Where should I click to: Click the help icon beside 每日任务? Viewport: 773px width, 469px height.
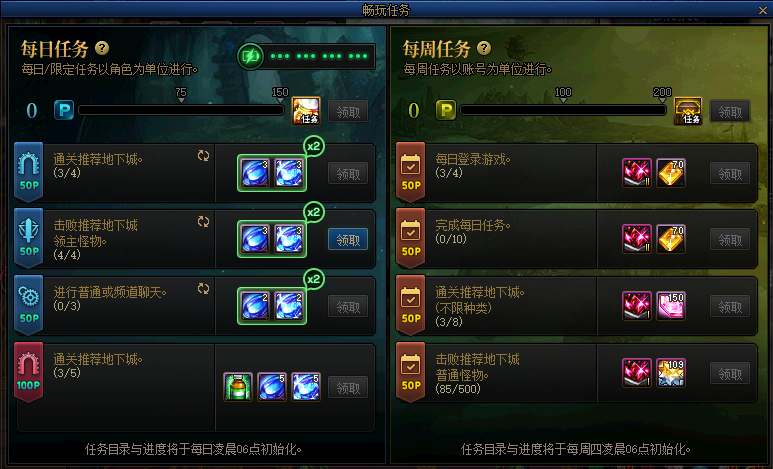[x=102, y=48]
